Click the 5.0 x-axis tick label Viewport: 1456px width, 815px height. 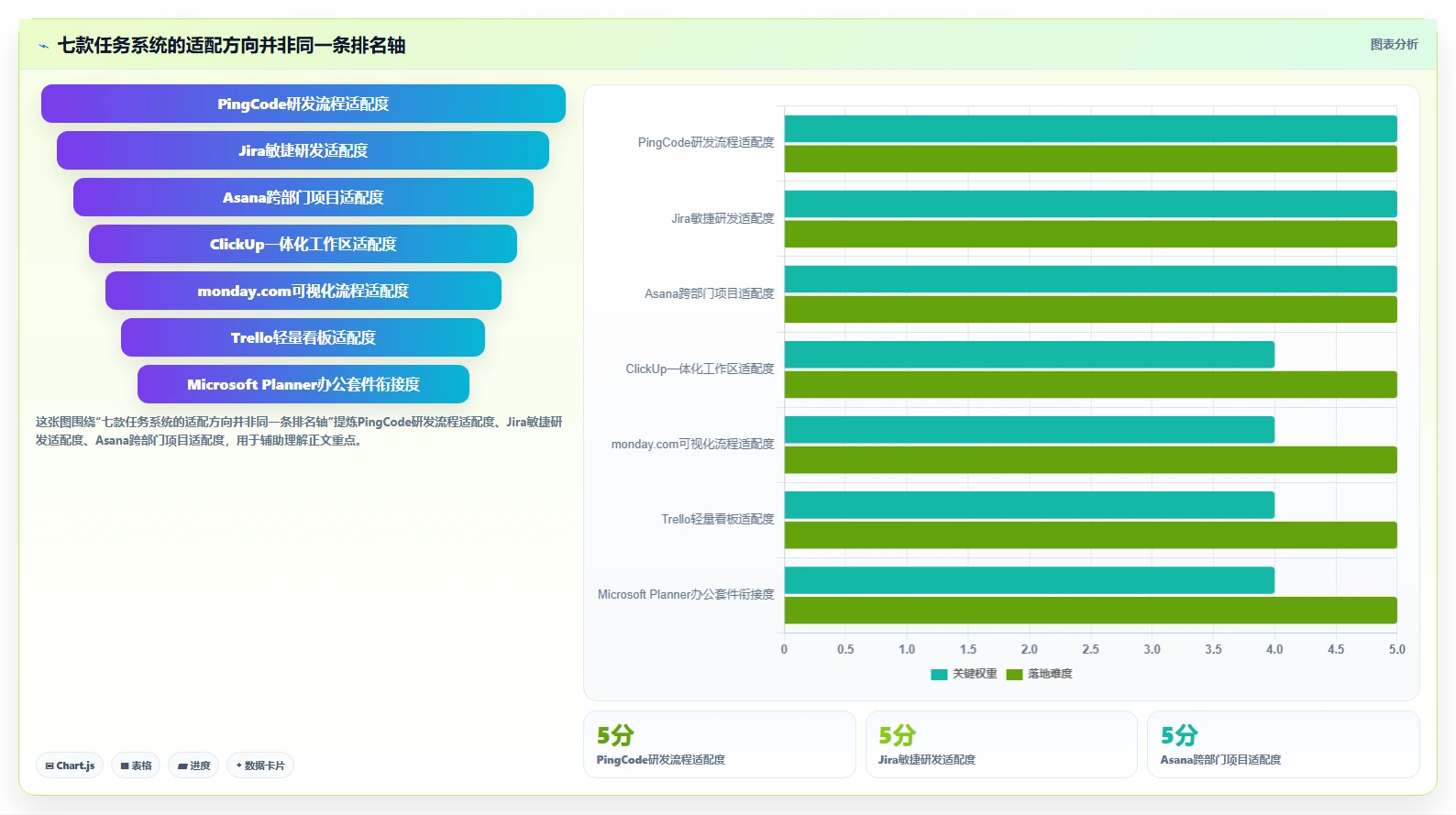(x=1396, y=649)
